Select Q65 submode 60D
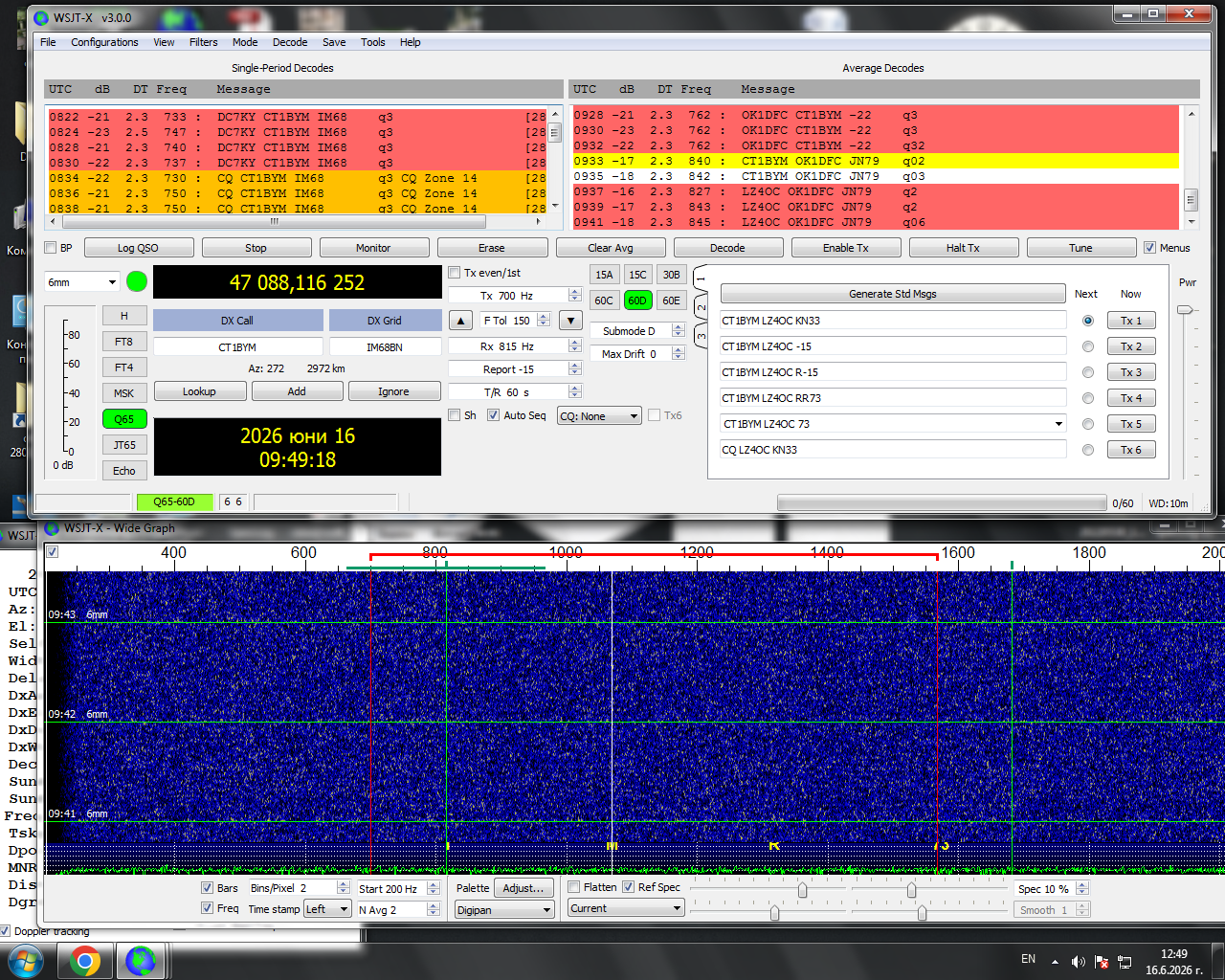This screenshot has width=1225, height=980. [637, 301]
